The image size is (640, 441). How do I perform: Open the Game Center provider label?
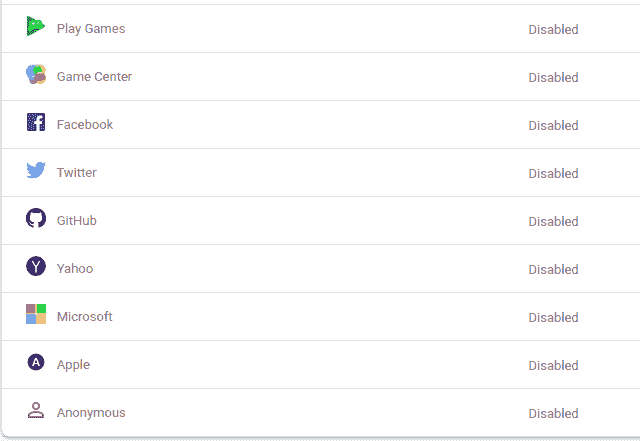94,77
